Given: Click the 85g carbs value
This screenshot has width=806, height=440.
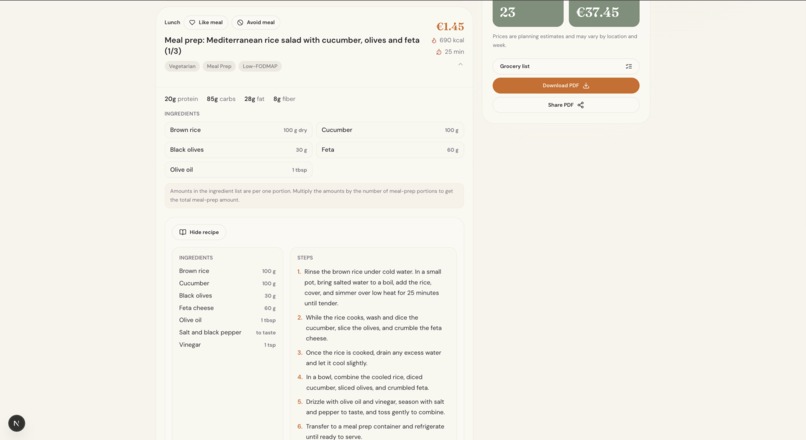Looking at the screenshot, I should (x=221, y=99).
